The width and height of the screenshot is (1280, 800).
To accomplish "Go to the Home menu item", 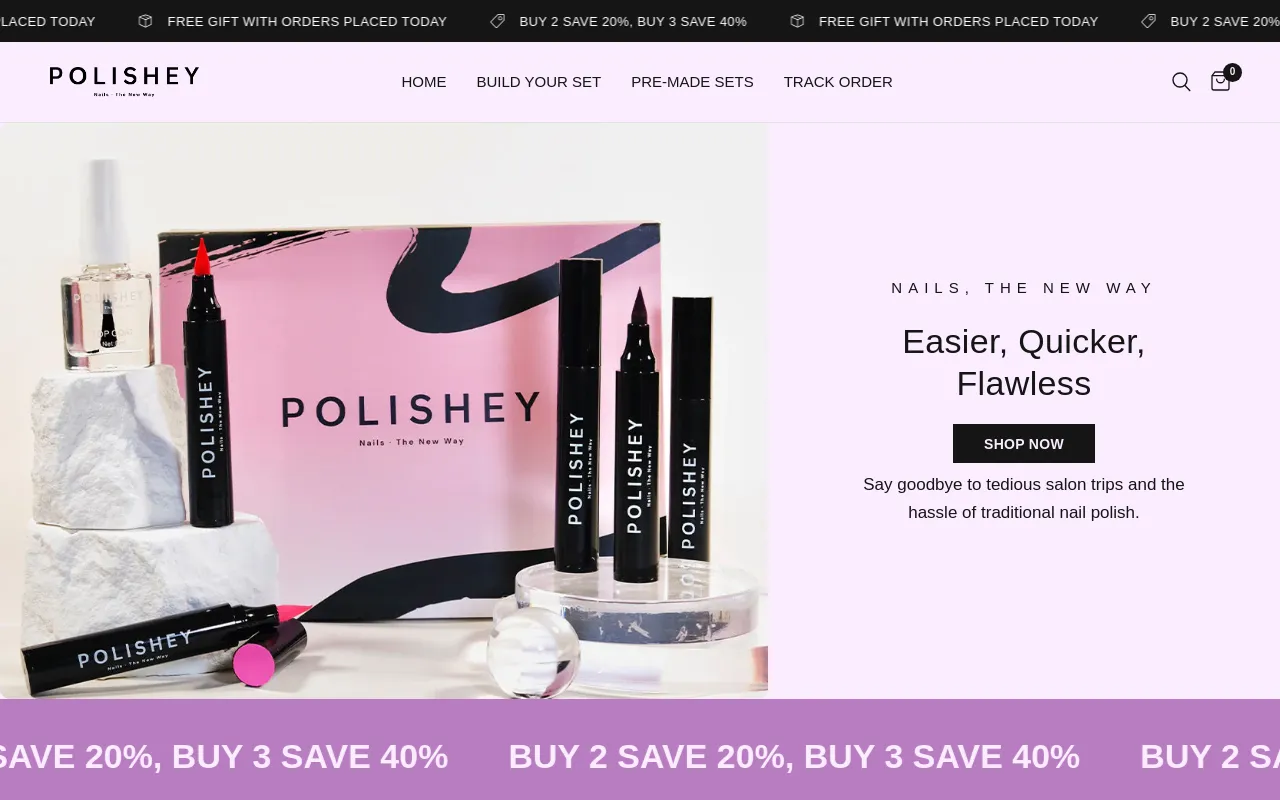I will click(x=424, y=82).
